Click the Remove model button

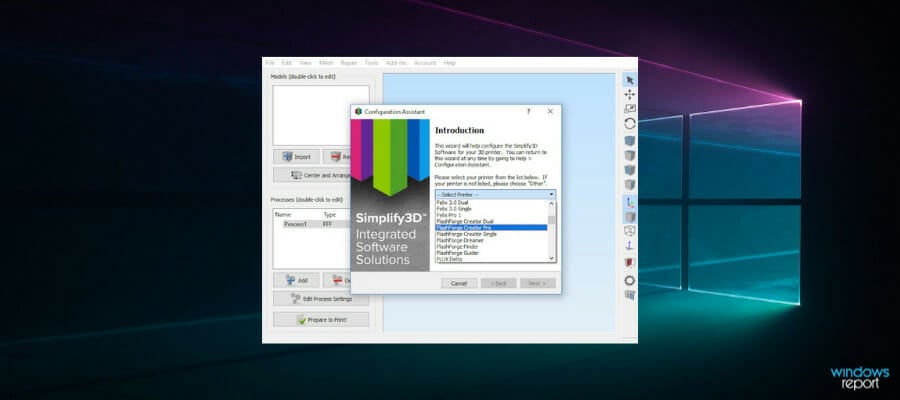click(x=337, y=157)
